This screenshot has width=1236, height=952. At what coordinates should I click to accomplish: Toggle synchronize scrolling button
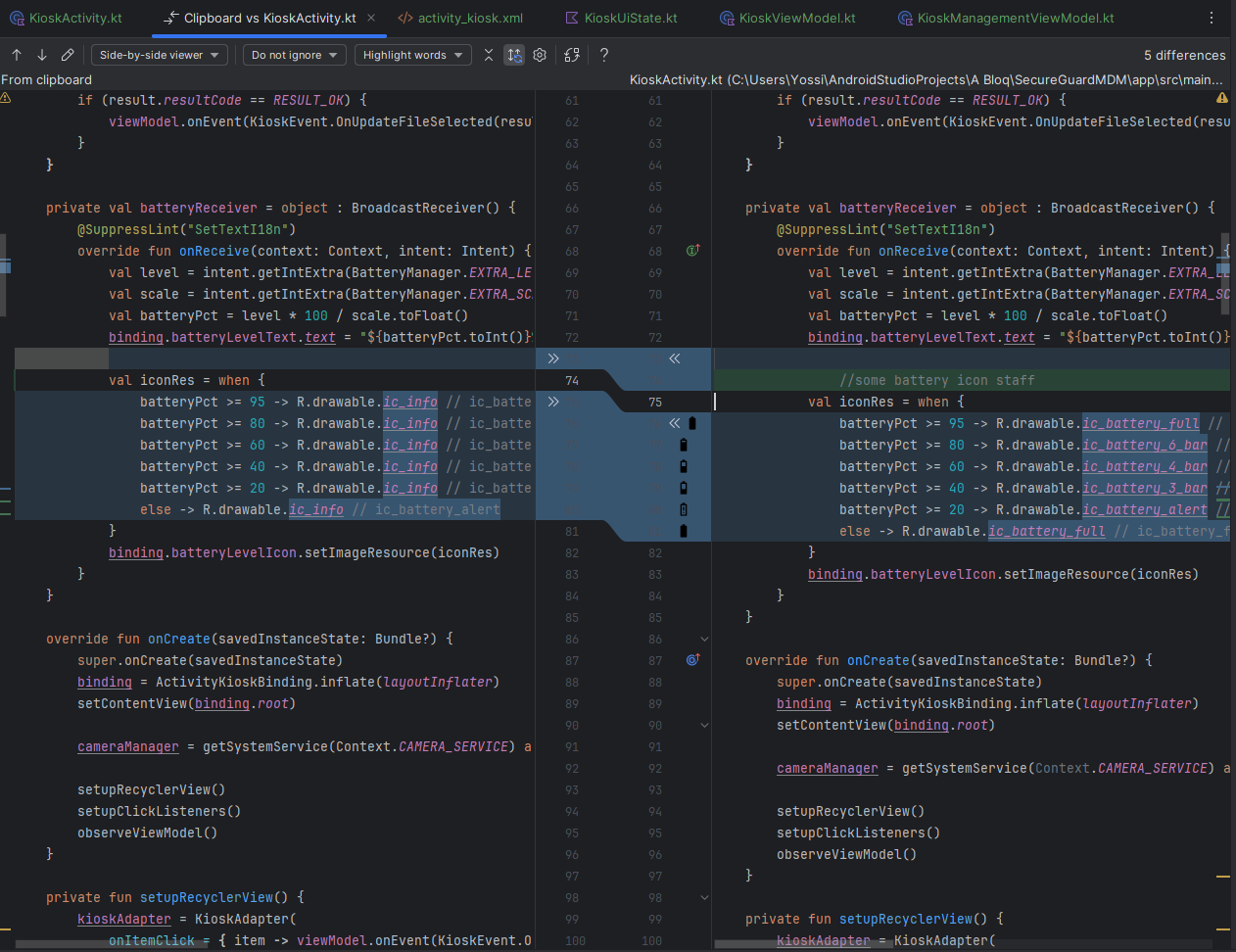tap(514, 55)
